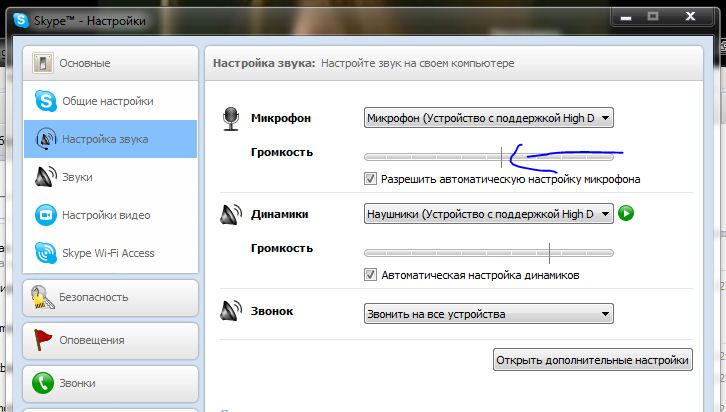This screenshot has width=726, height=412.
Task: Open the Основные settings section
Action: pyautogui.click(x=110, y=63)
